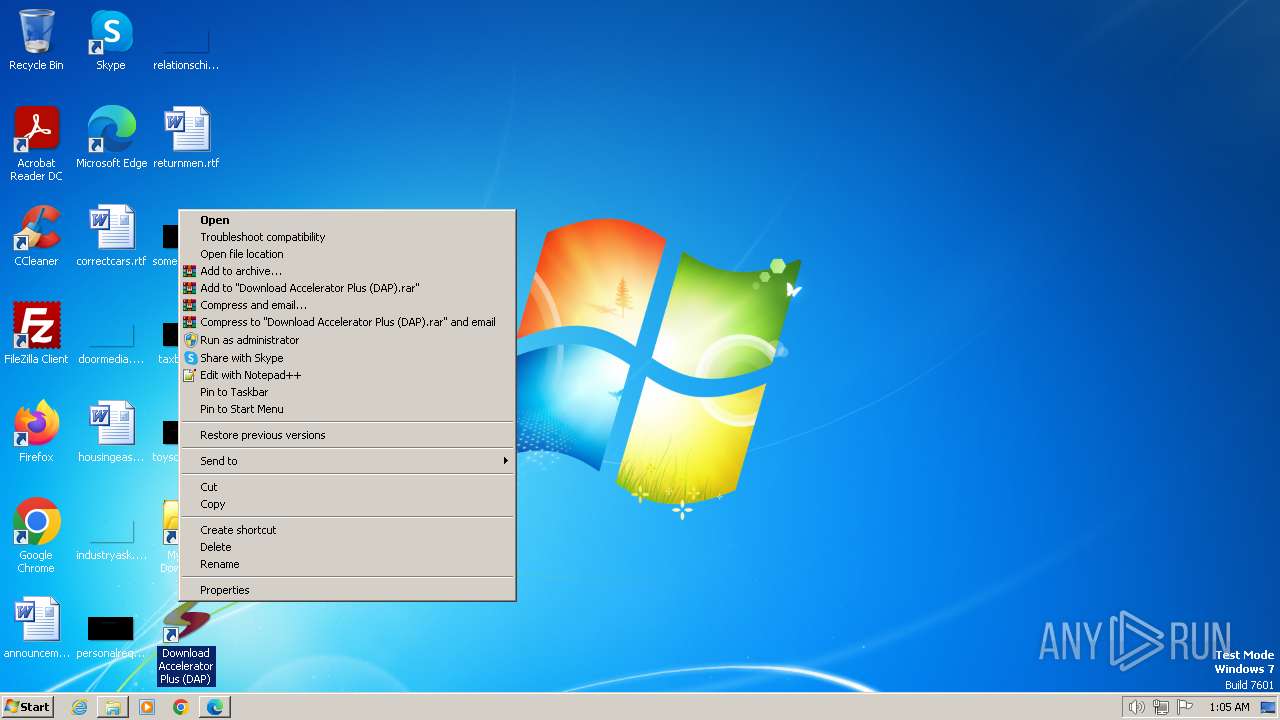Open the Firefox desktop shortcut
The width and height of the screenshot is (1280, 720).
tap(36, 432)
